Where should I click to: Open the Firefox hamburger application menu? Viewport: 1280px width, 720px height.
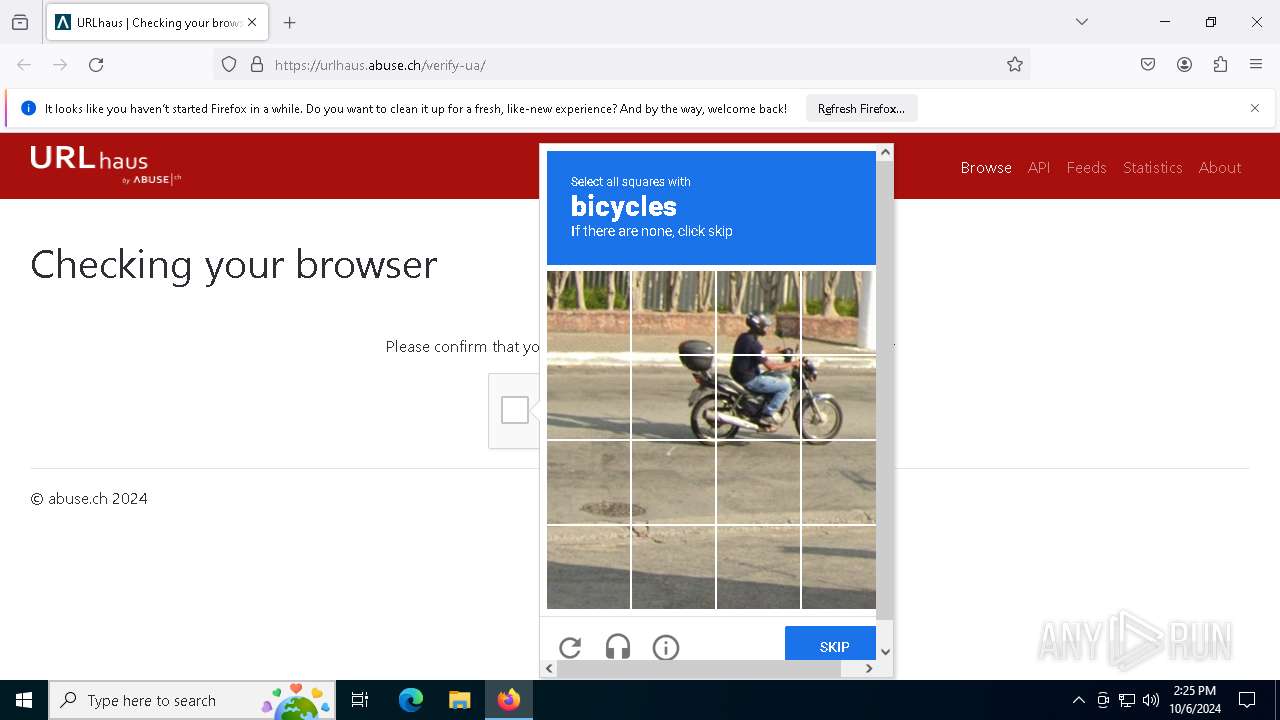click(1256, 65)
